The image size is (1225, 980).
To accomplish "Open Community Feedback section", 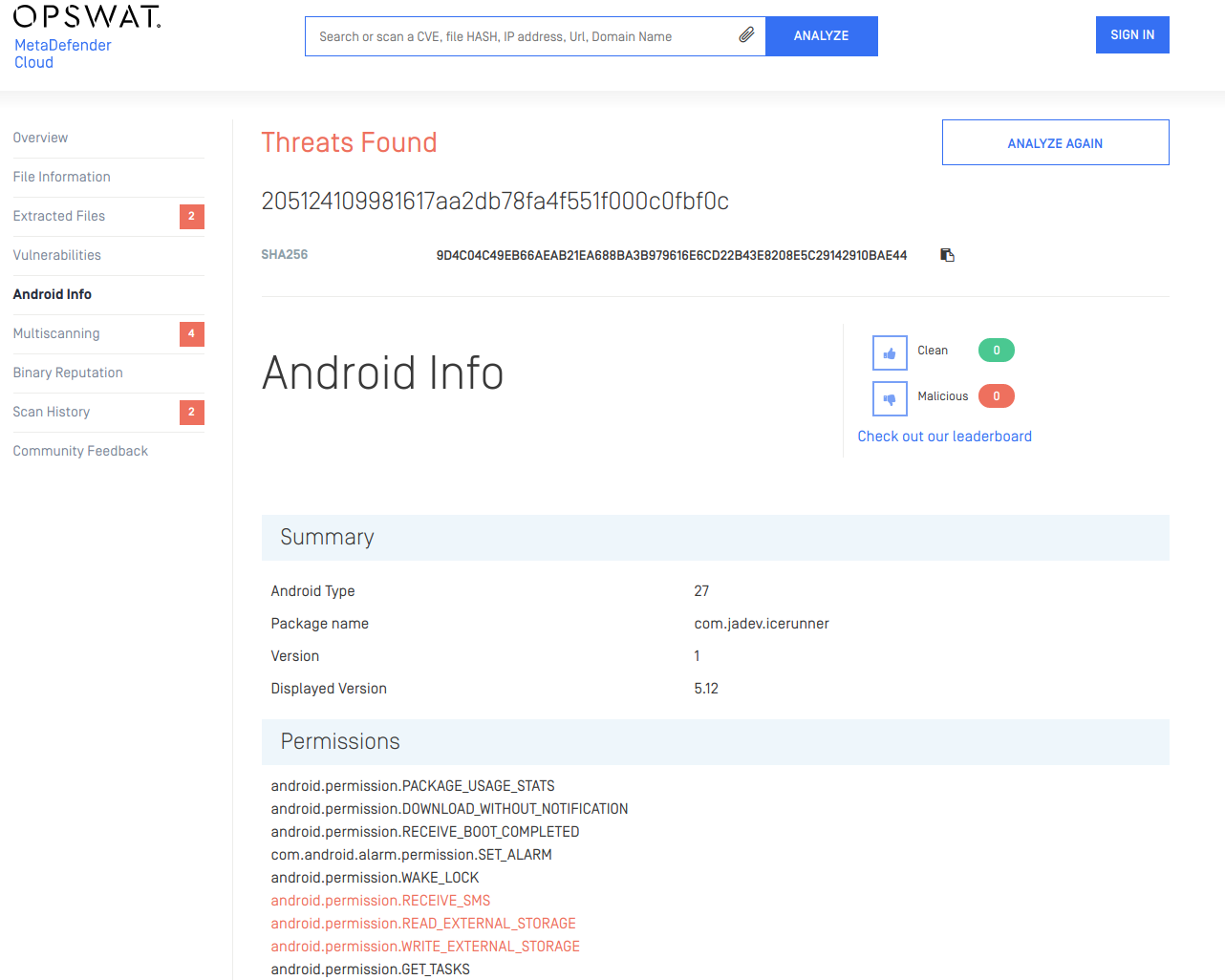I will click(x=80, y=451).
